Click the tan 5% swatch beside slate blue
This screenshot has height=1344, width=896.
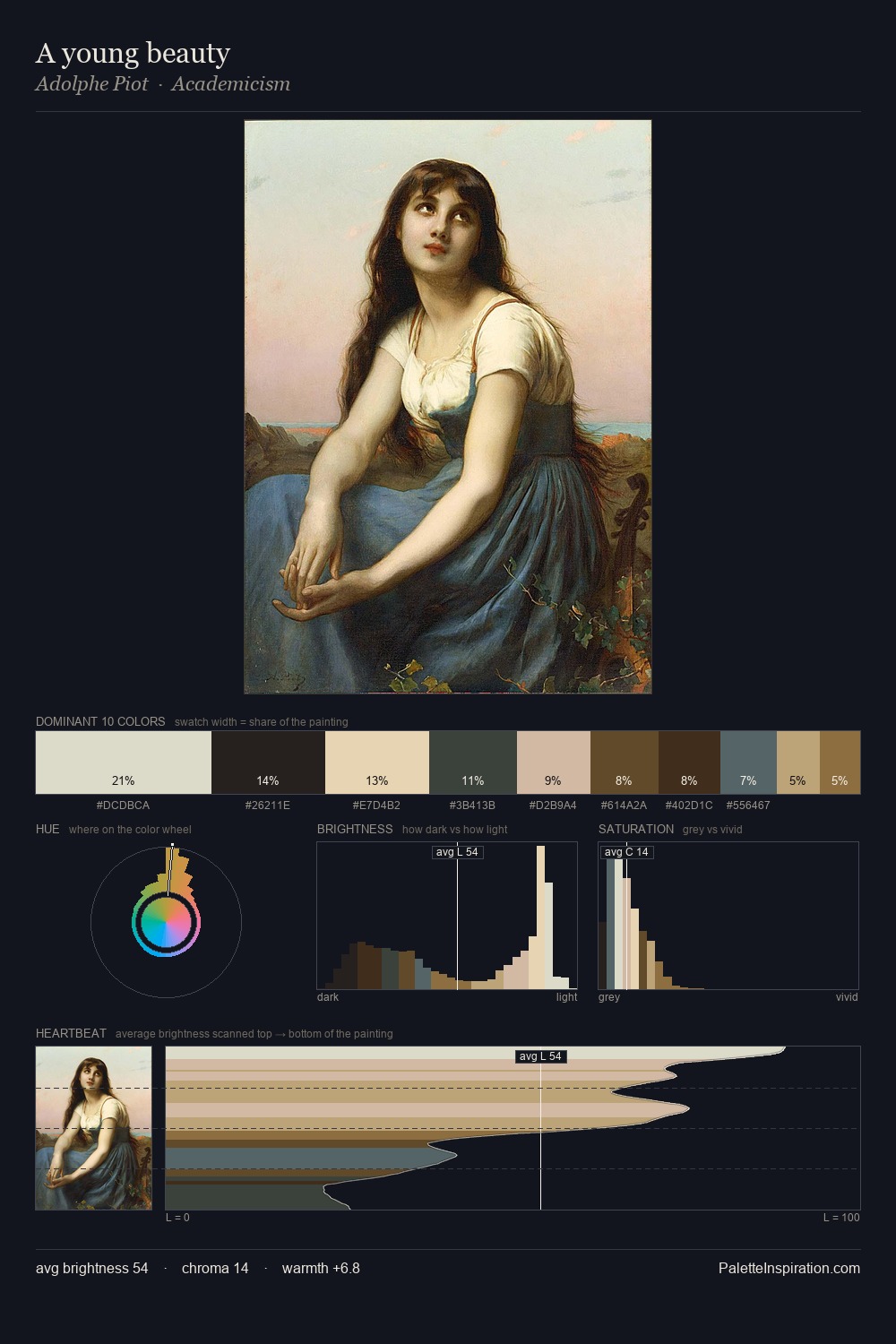(x=797, y=762)
